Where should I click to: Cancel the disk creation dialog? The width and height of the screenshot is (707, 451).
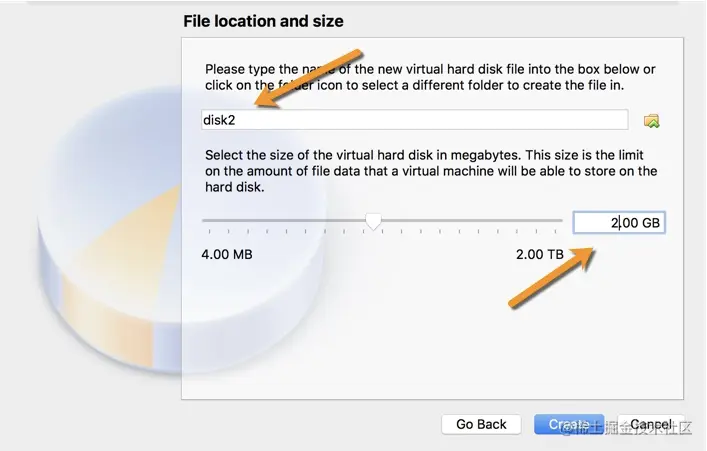pyautogui.click(x=651, y=424)
